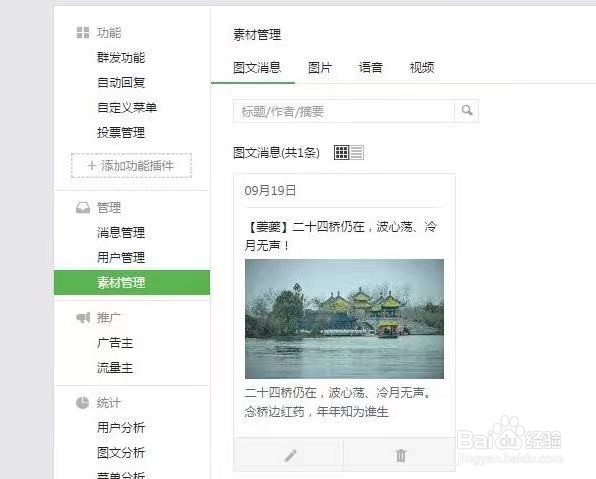Click the article title 【姜夔】二十四桥仍在

pyautogui.click(x=341, y=236)
